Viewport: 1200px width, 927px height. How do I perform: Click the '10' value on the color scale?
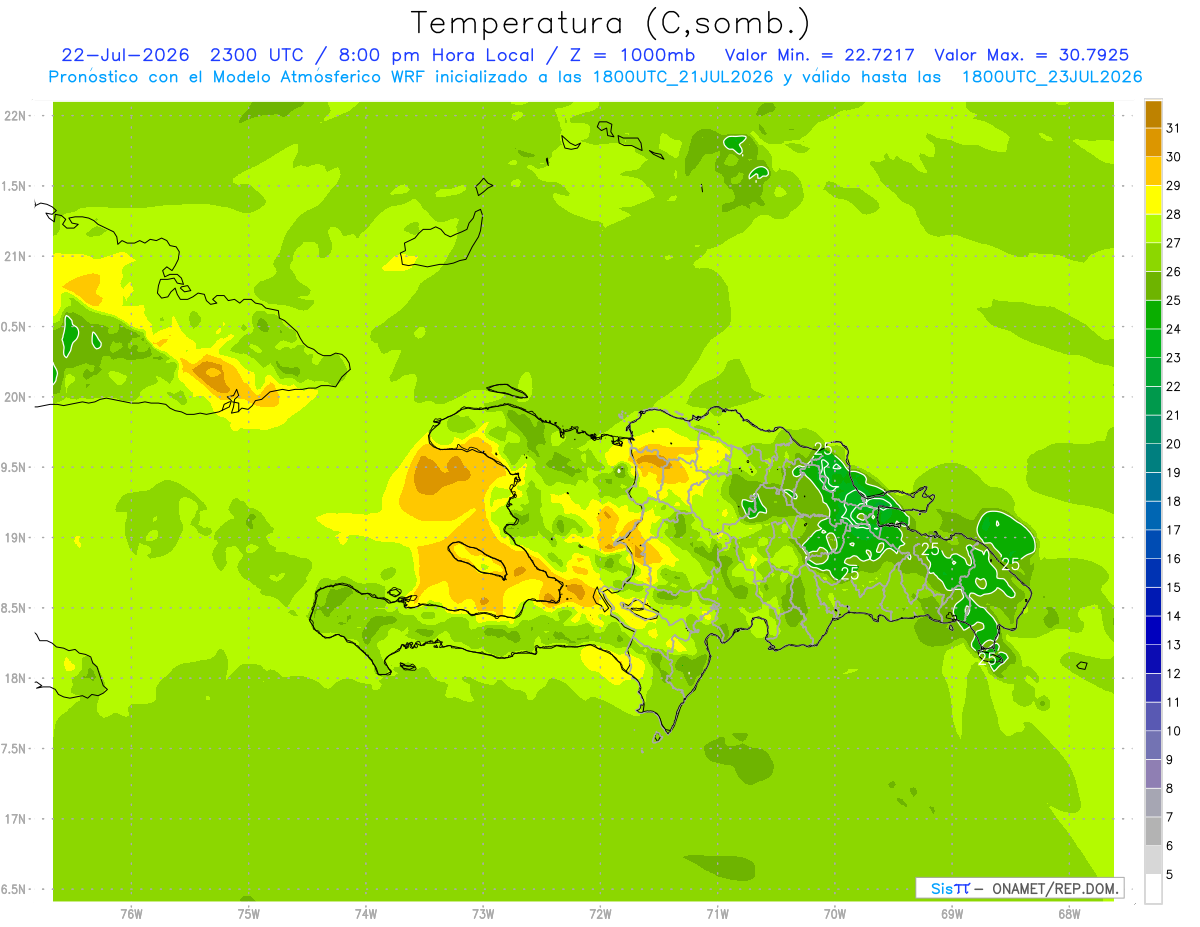point(1174,731)
